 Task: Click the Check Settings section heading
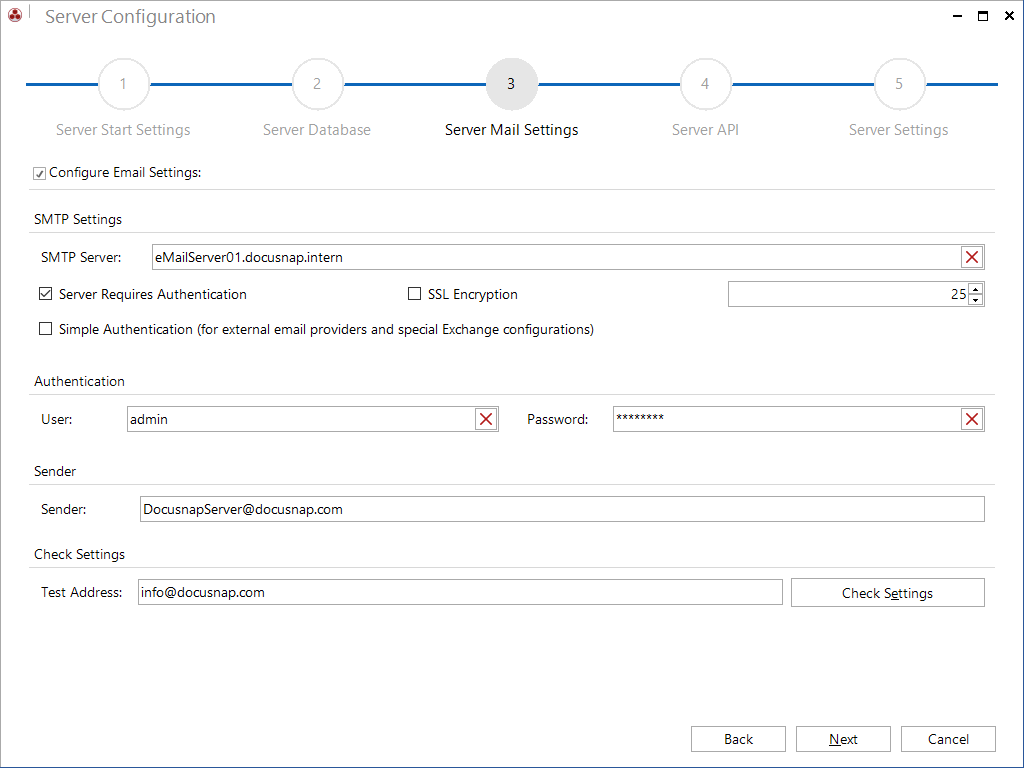click(79, 554)
